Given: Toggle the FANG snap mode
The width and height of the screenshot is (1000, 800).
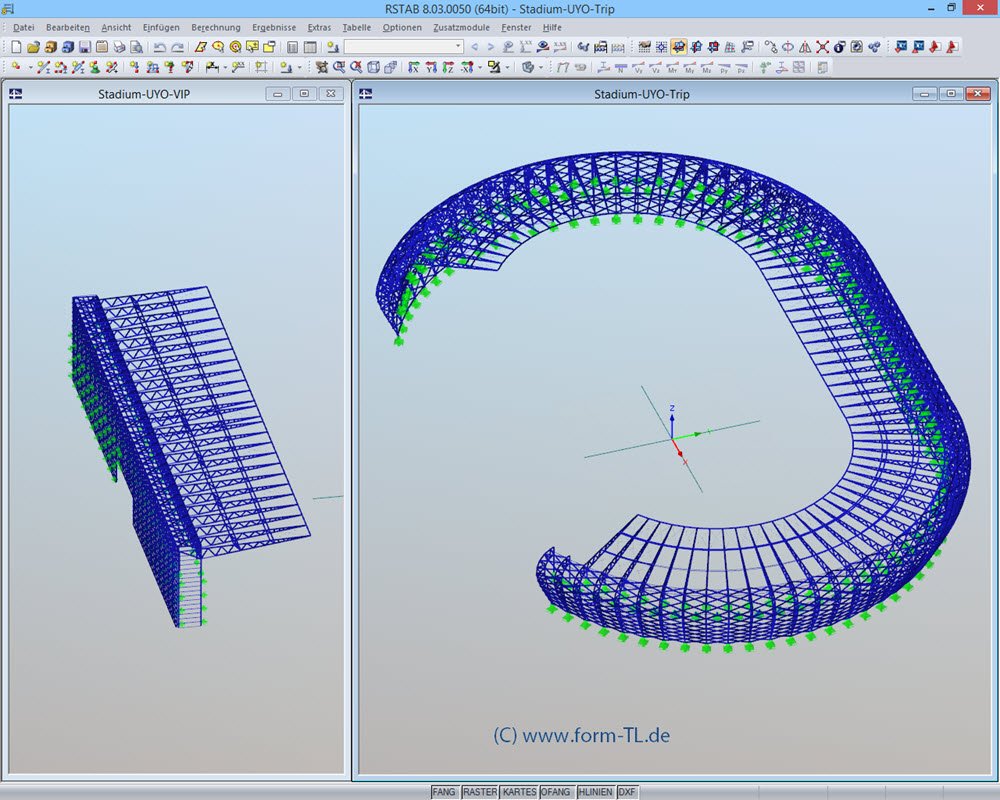Looking at the screenshot, I should point(444,791).
